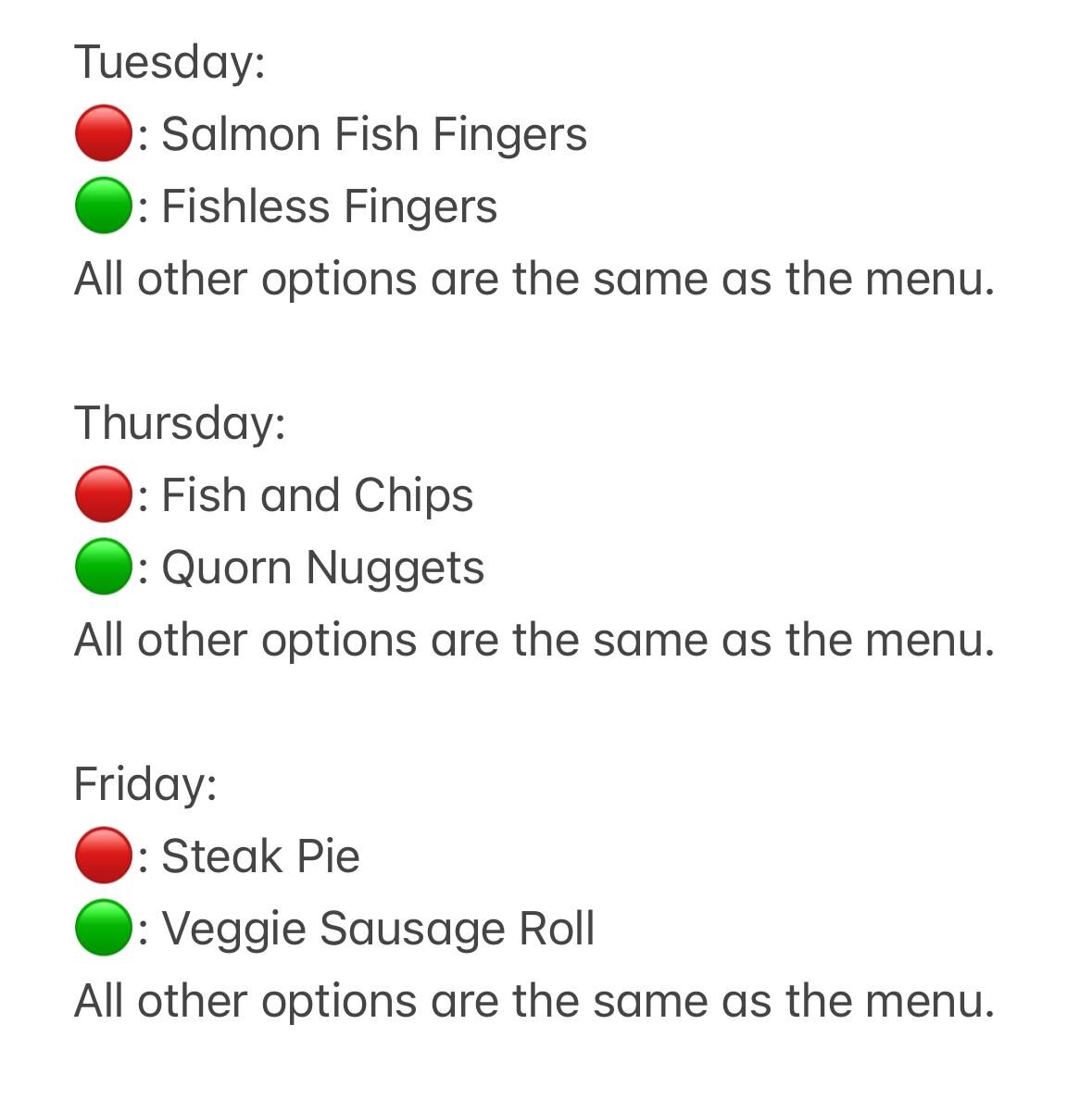Image resolution: width=1092 pixels, height=1112 pixels.
Task: Click the red circle beside Fish and Chips
Action: tap(103, 495)
